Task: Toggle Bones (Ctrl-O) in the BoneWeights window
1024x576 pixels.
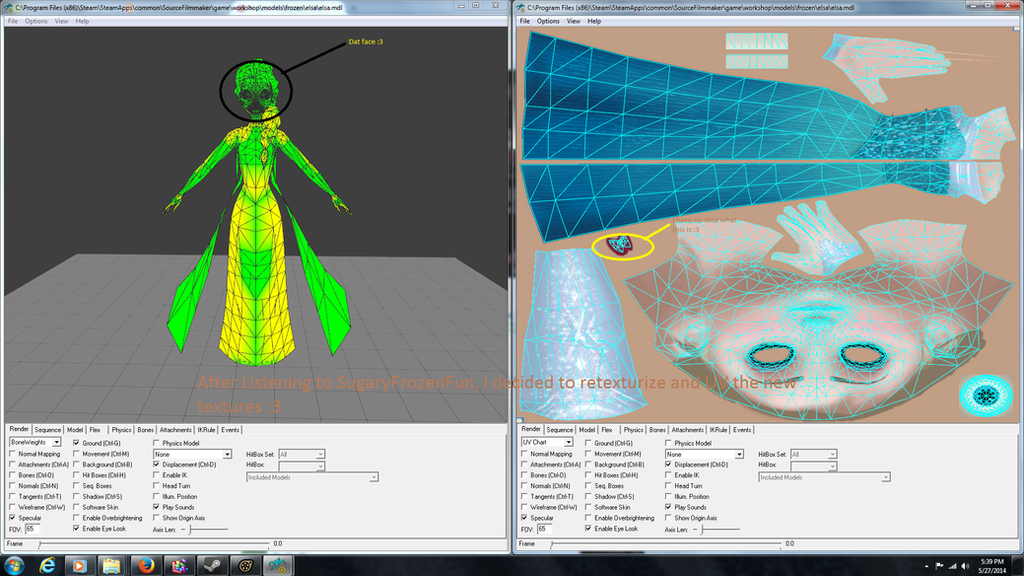Action: [12, 475]
